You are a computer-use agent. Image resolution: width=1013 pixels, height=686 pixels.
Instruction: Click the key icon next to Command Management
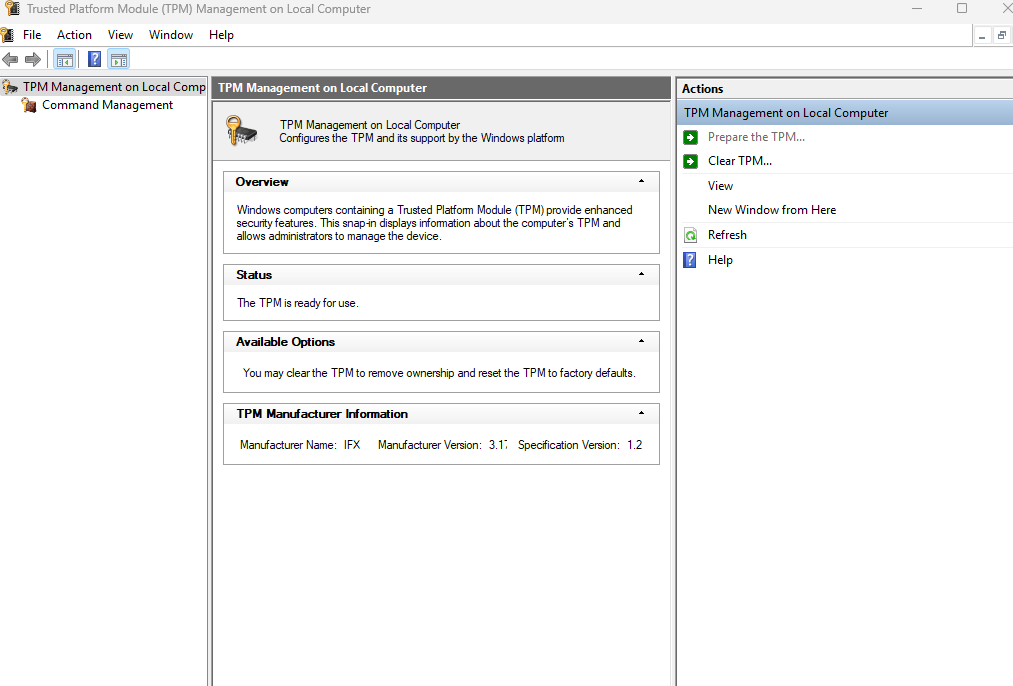(29, 105)
